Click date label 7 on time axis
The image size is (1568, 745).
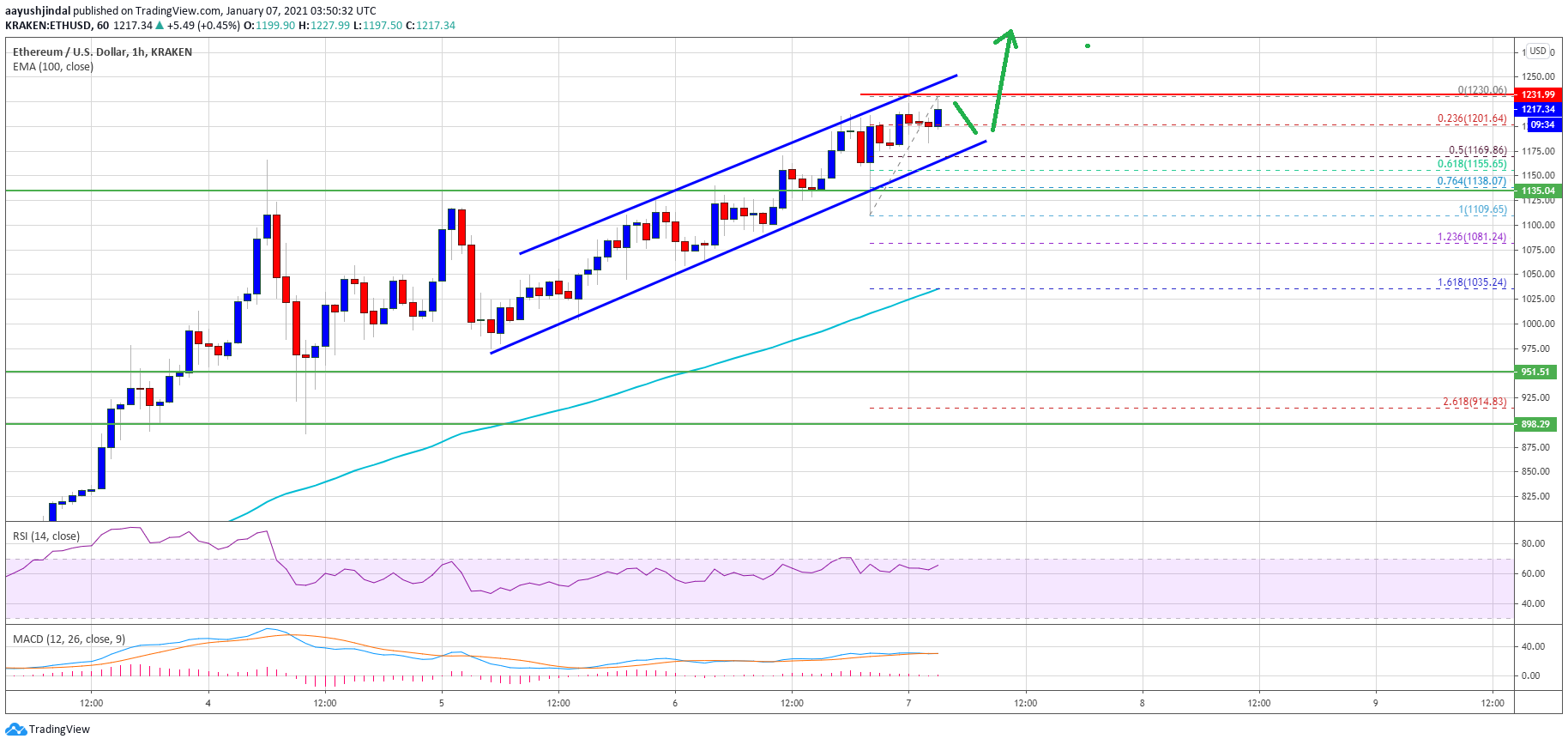click(x=908, y=703)
